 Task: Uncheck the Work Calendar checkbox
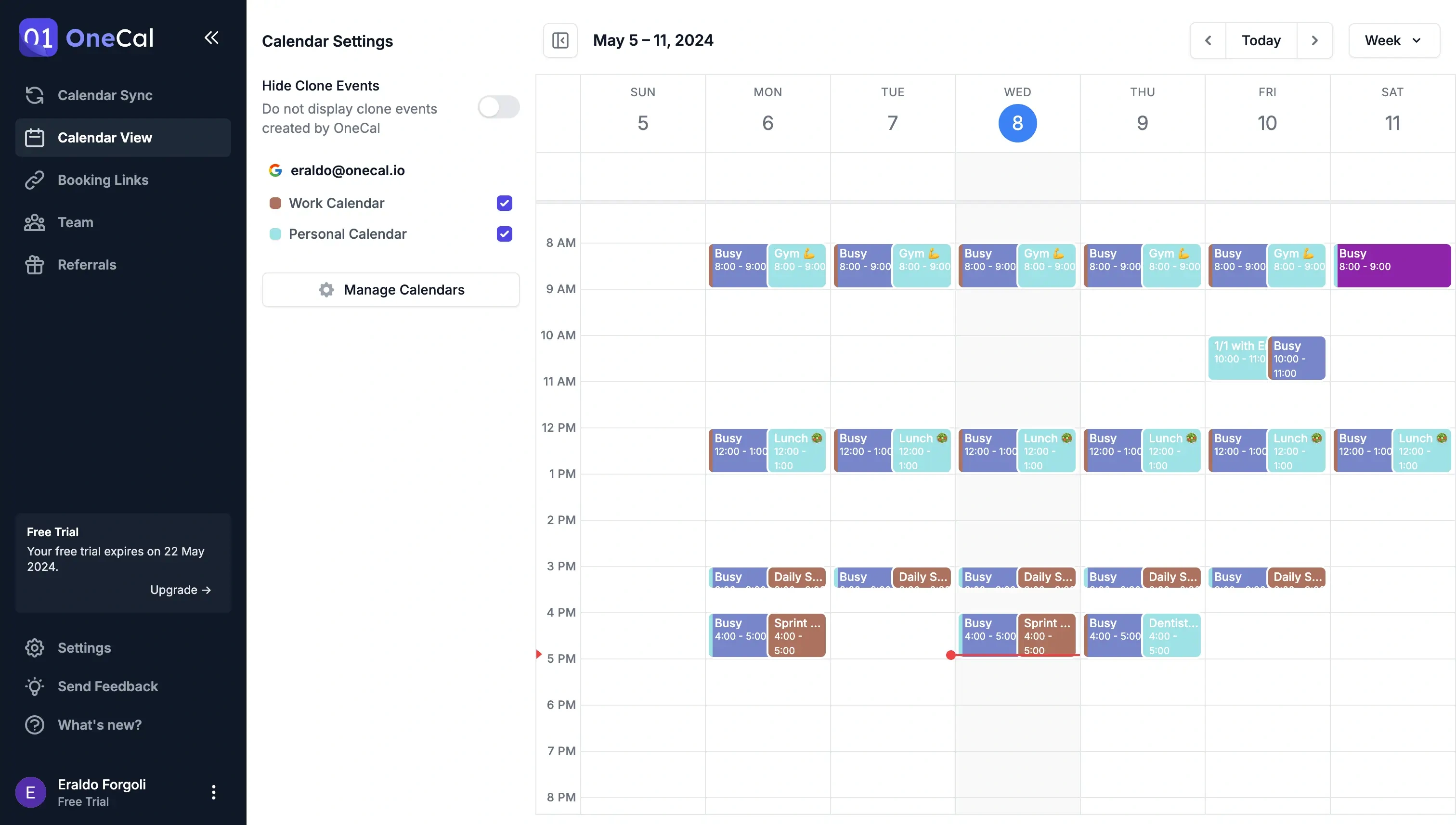click(x=504, y=203)
